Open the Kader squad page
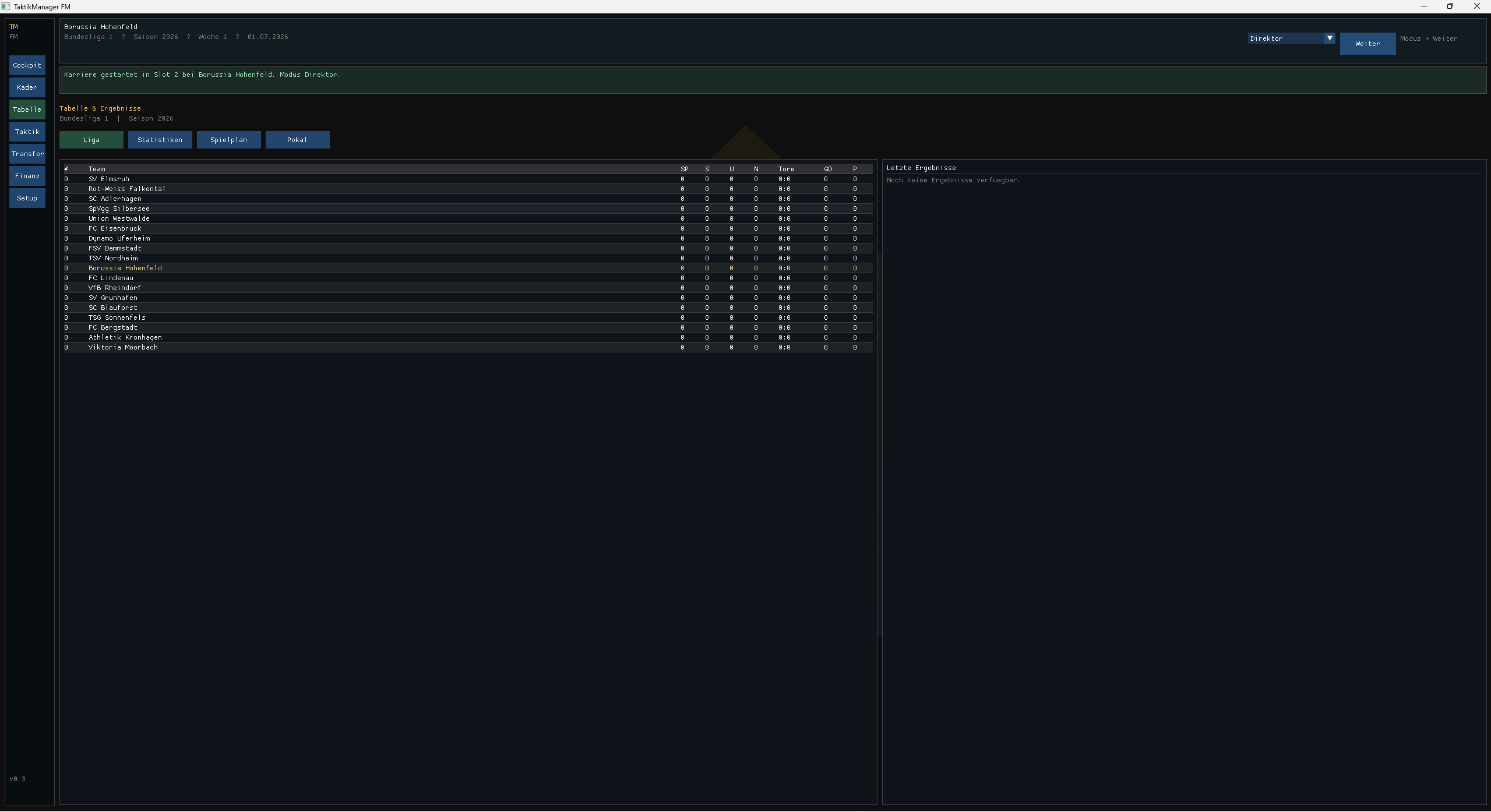 tap(27, 87)
